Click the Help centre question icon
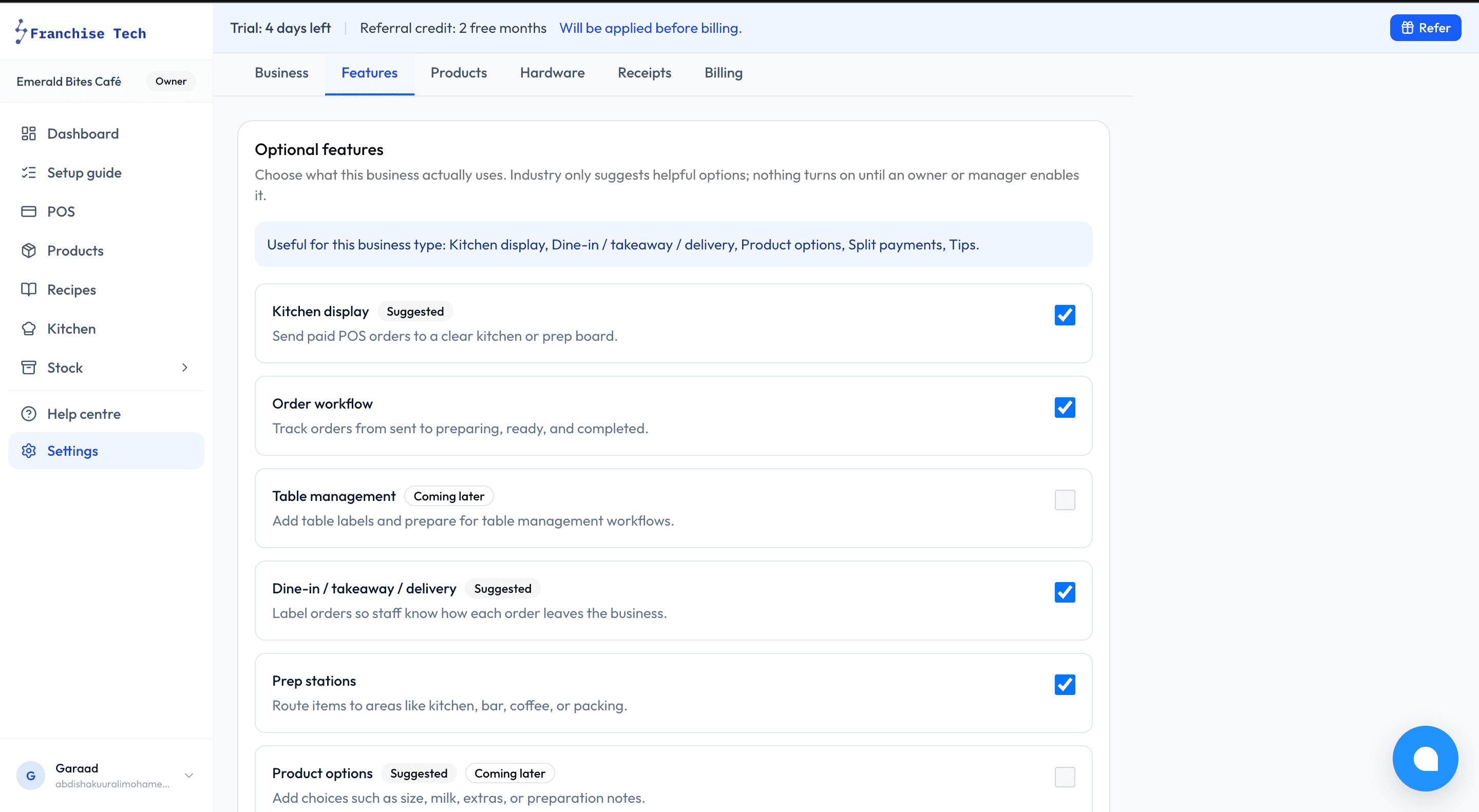This screenshot has height=812, width=1479. click(x=29, y=414)
